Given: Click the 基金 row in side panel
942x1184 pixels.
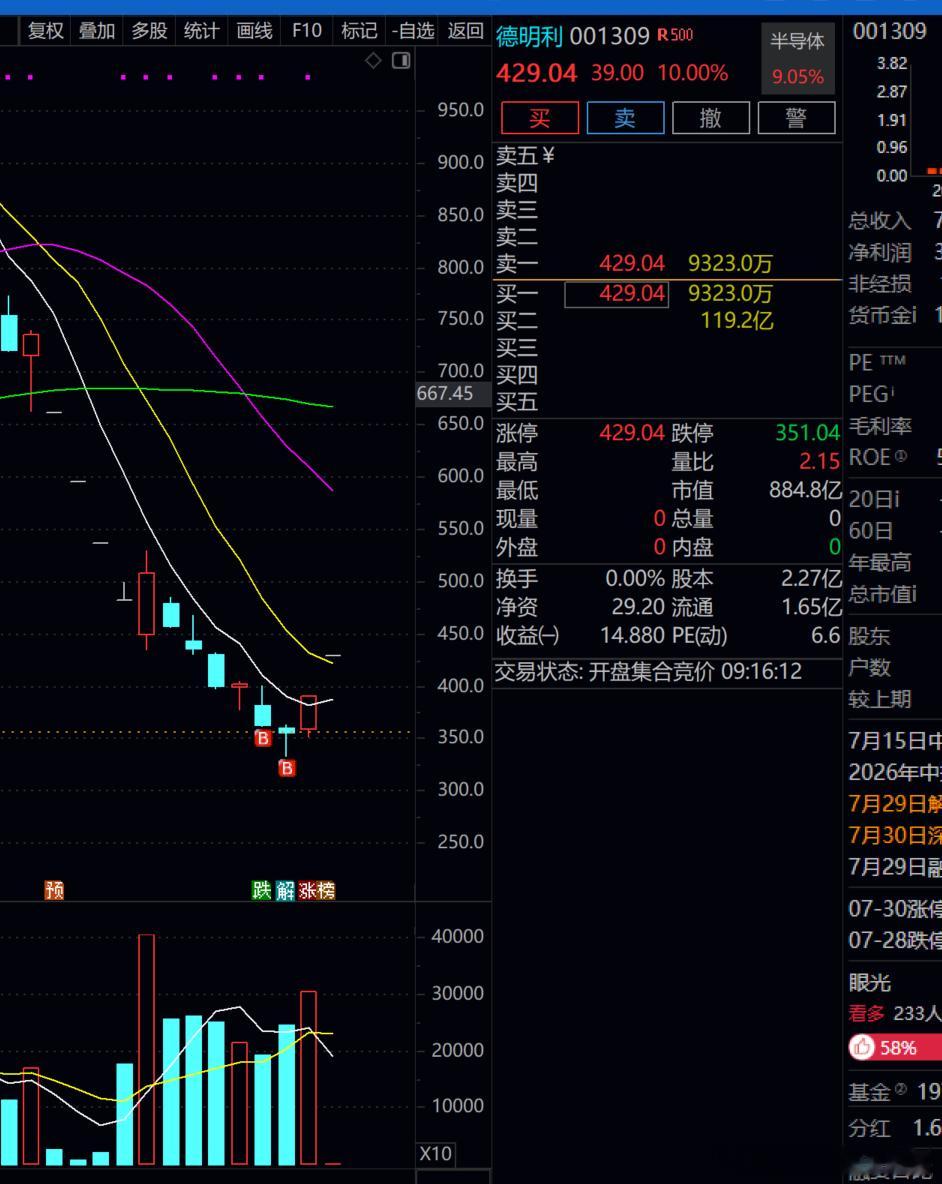Looking at the screenshot, I should click(894, 1092).
